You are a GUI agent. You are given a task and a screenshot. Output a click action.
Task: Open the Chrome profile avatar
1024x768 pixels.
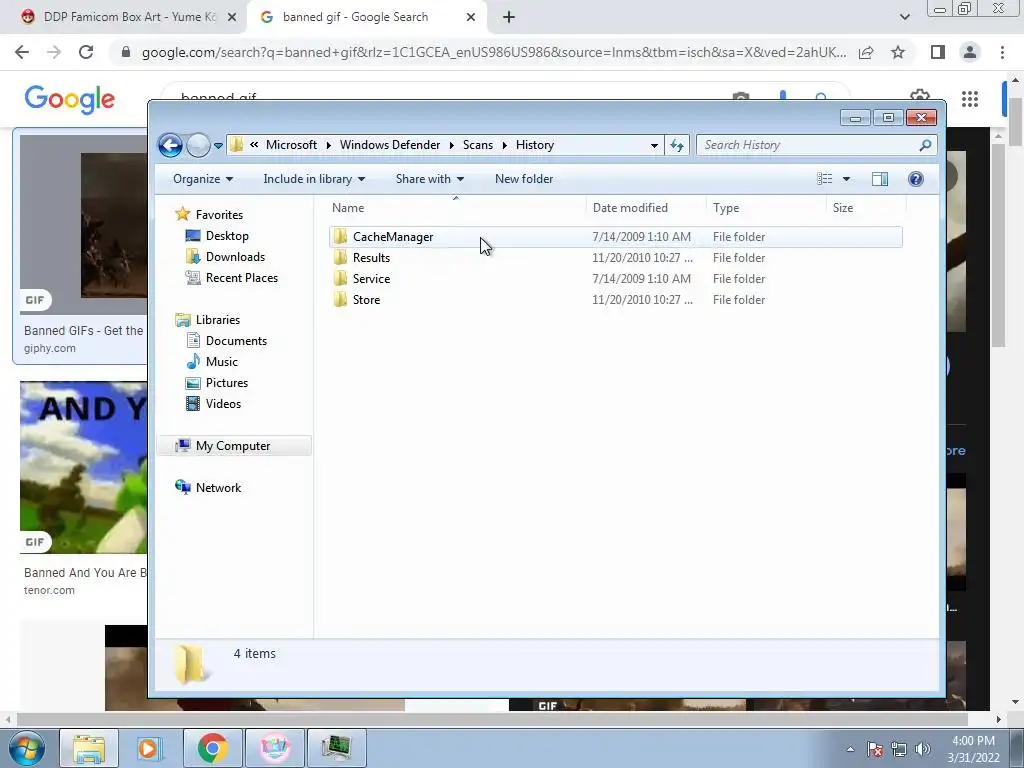pos(970,52)
